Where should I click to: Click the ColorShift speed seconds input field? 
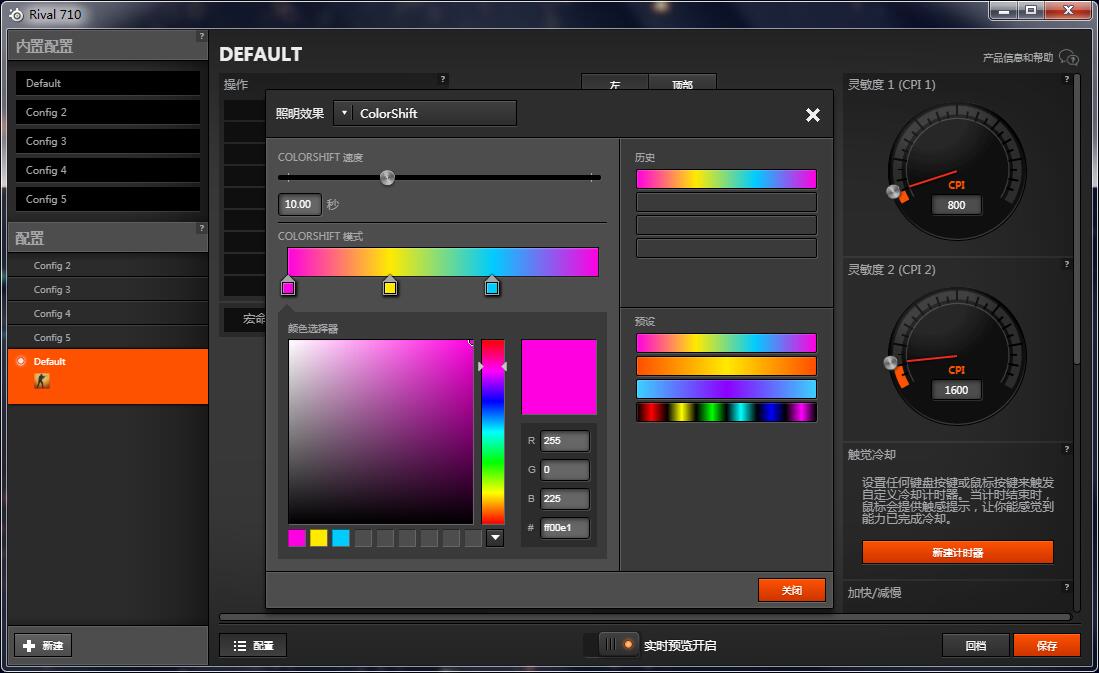tap(299, 204)
